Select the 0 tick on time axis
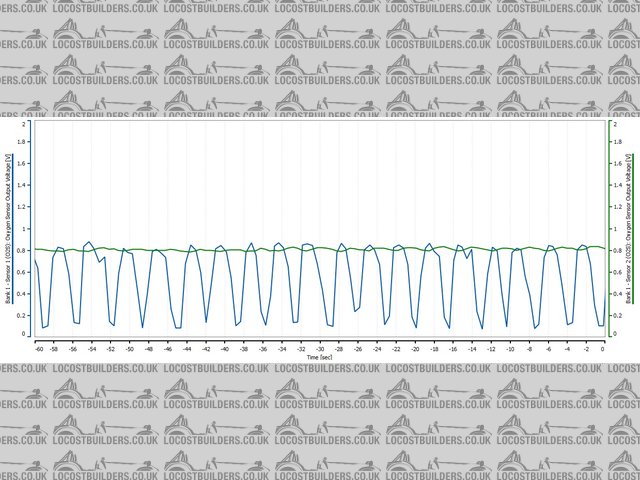 tap(603, 349)
